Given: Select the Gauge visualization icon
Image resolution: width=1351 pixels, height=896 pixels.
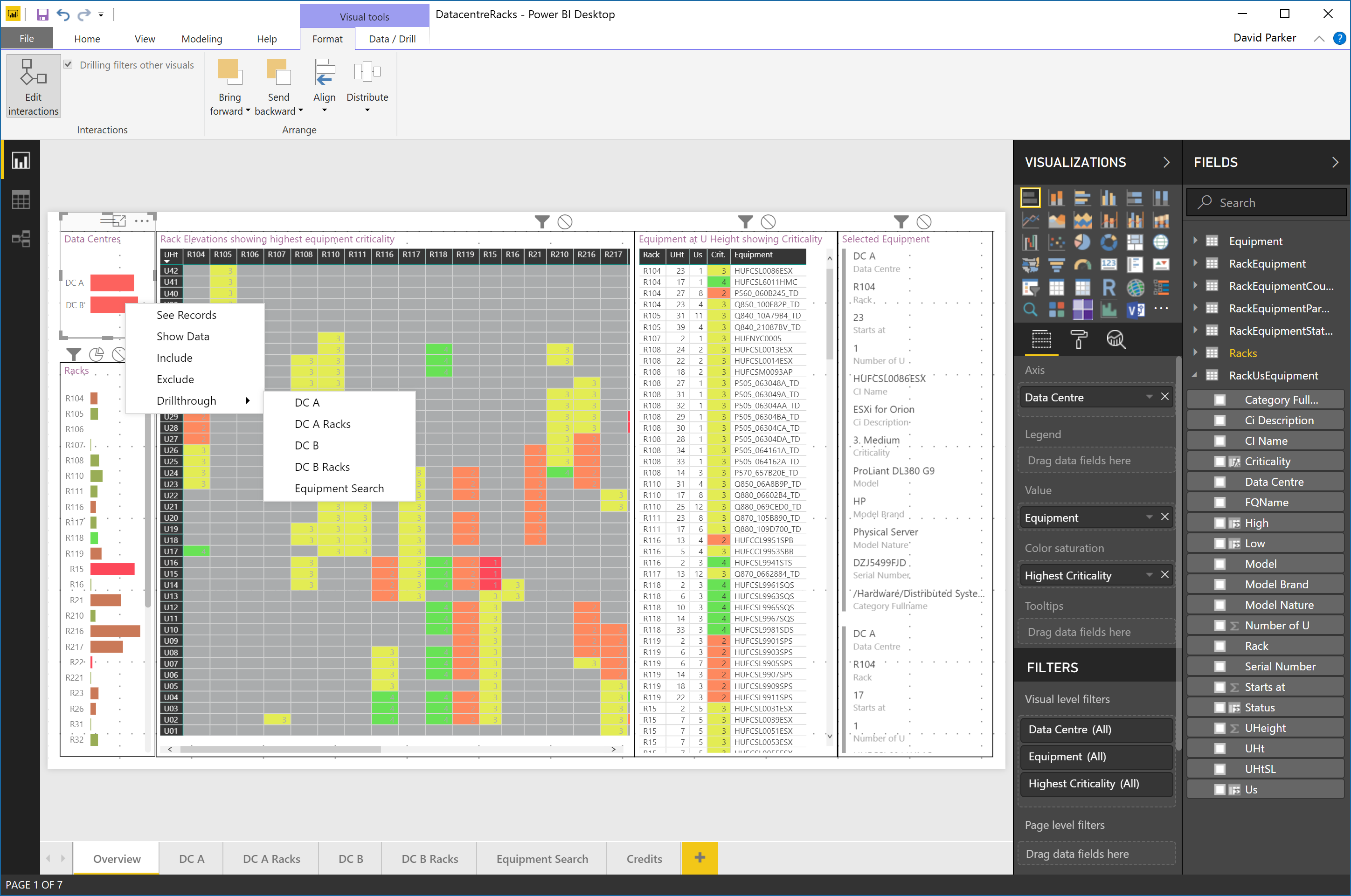Looking at the screenshot, I should click(1083, 265).
